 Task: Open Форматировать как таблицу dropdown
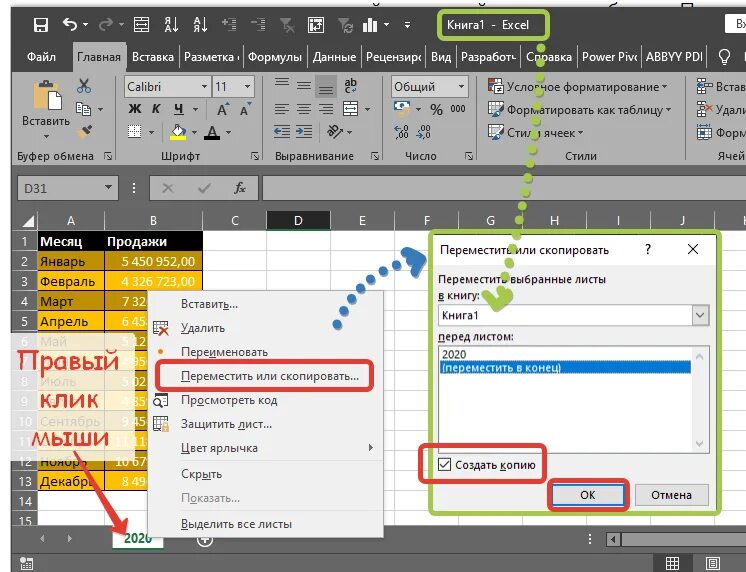(580, 109)
